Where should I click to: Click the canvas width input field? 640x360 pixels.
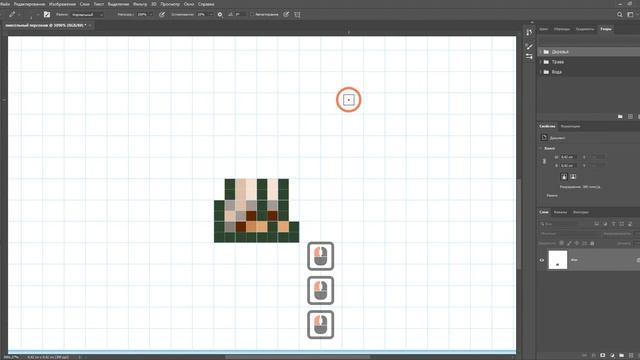(568, 157)
